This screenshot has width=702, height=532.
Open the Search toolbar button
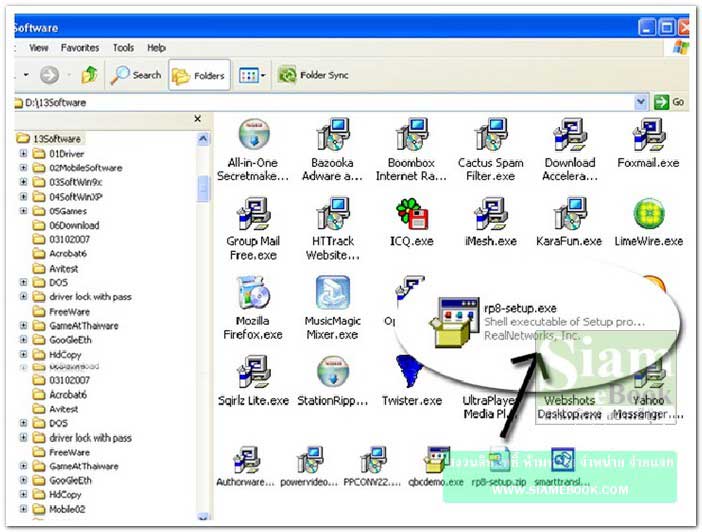(x=136, y=75)
